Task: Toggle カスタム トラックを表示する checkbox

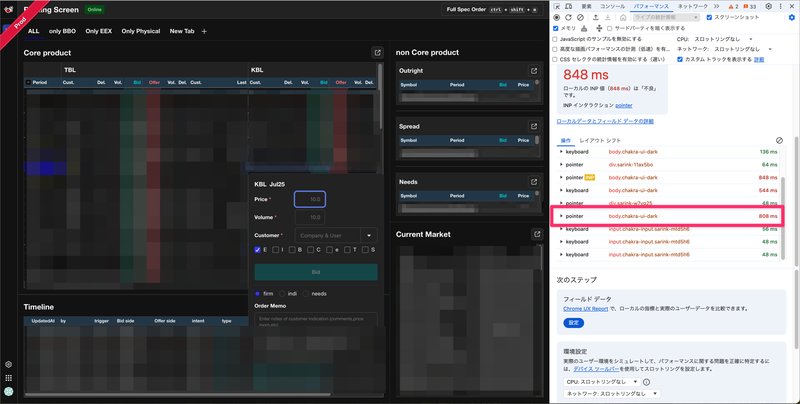Action: click(680, 60)
